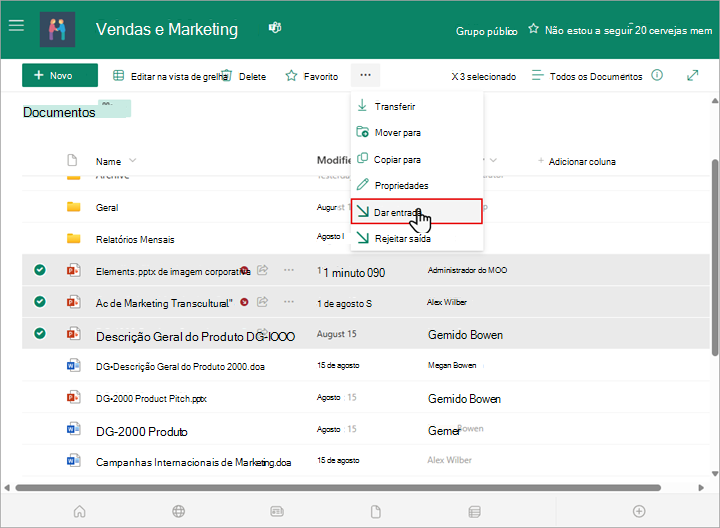Viewport: 720px width, 528px height.
Task: Click the PowerPoint icon of Elements.pptx
Action: [73, 270]
